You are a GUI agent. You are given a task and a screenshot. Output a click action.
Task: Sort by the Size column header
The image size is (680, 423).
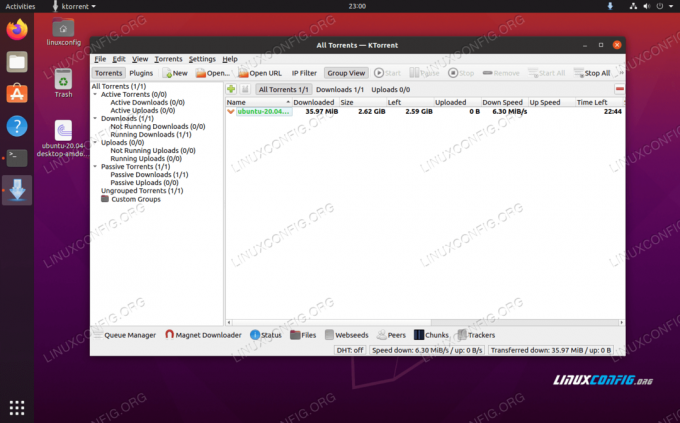(x=363, y=102)
